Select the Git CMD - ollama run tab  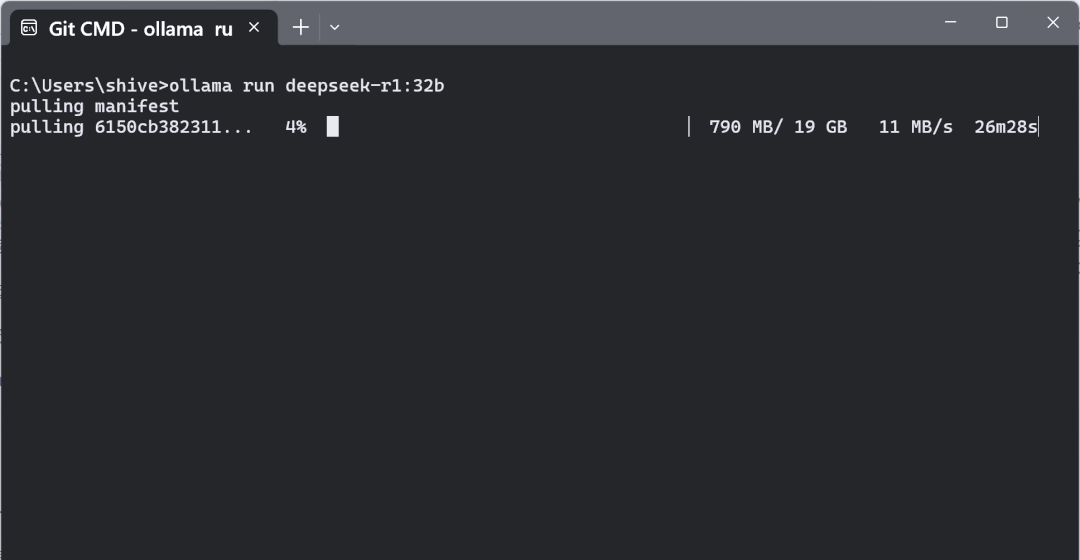[x=140, y=28]
